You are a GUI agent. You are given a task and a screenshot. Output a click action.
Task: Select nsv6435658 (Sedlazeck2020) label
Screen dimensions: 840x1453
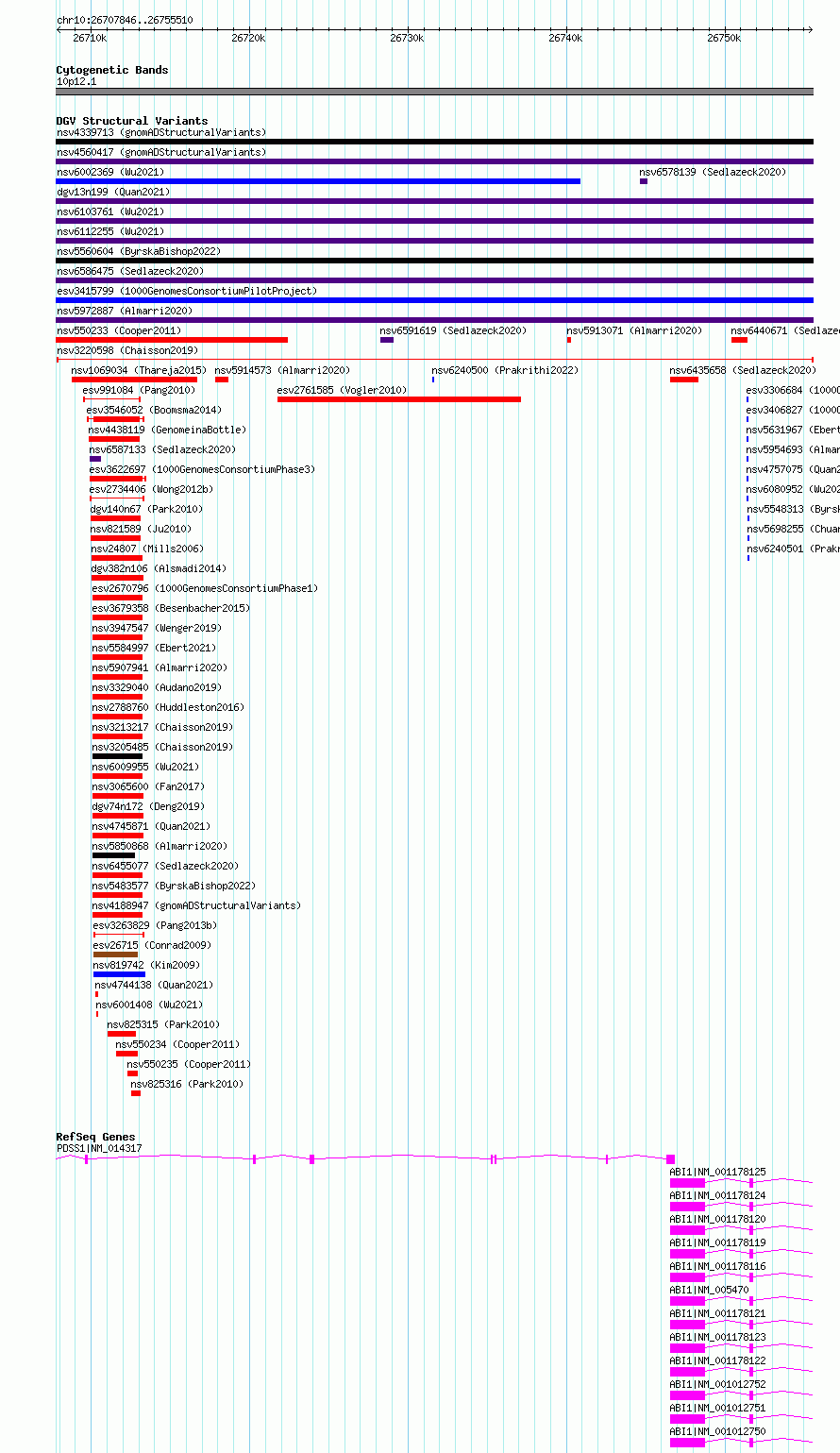[x=743, y=370]
